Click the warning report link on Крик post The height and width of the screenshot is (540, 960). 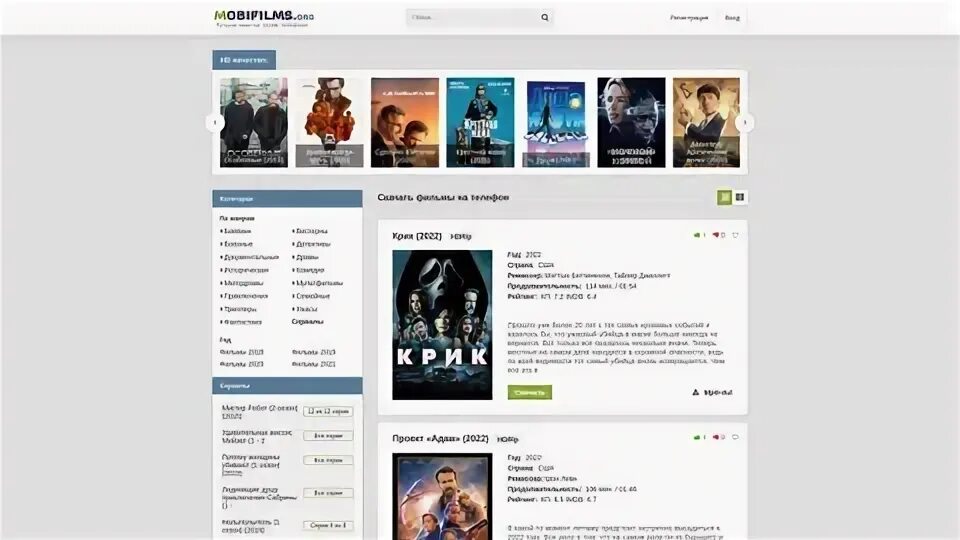click(712, 392)
